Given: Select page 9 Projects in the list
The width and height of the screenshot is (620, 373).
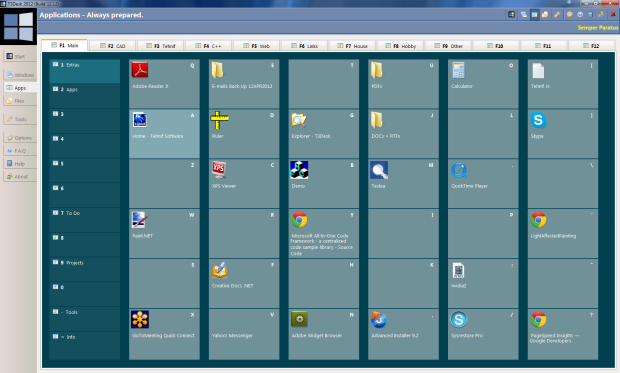Looking at the screenshot, I should coord(85,269).
